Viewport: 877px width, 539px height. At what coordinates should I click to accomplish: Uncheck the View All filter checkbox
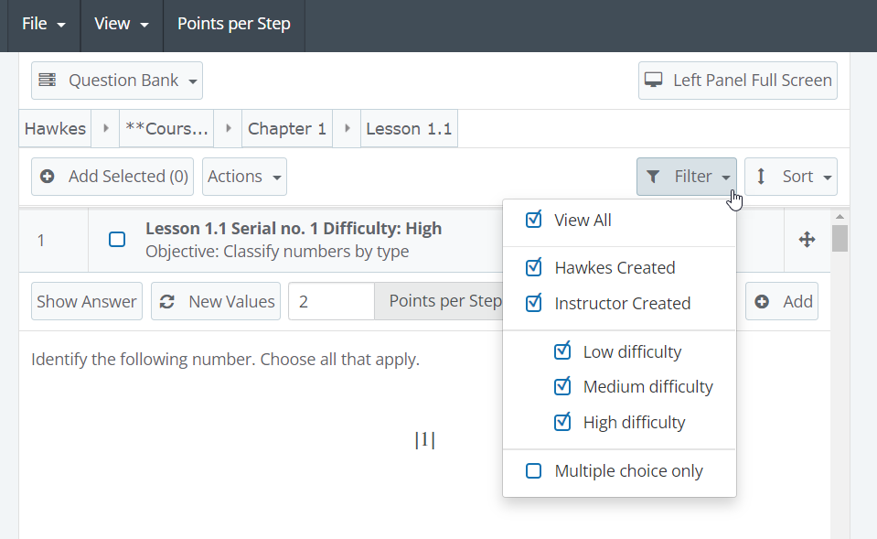click(x=534, y=220)
